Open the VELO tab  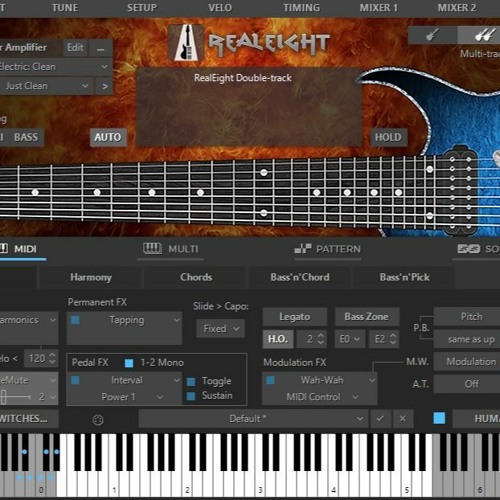click(220, 8)
